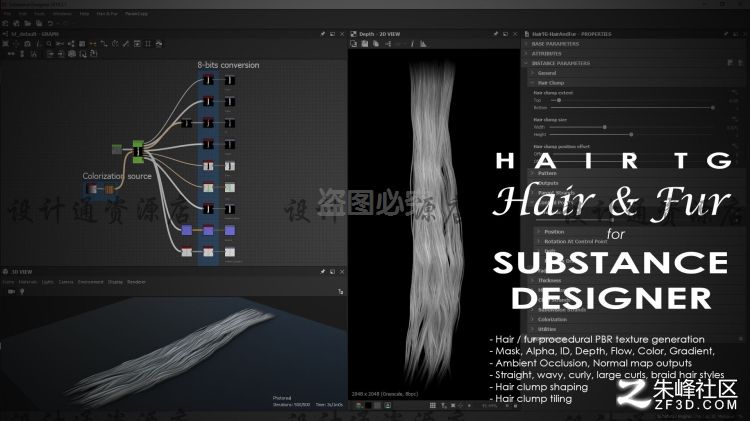Click the magnifier icon in graph toolbar
This screenshot has width=750, height=421.
pyautogui.click(x=49, y=44)
